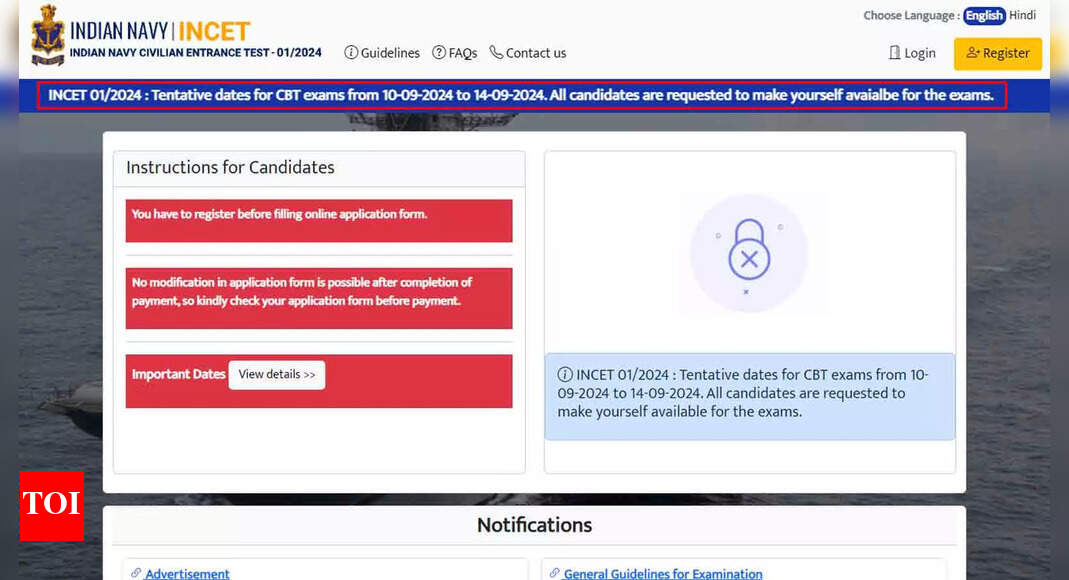Click the Instructions for Candidates heading
Screen dimensions: 1069x580
pos(230,168)
